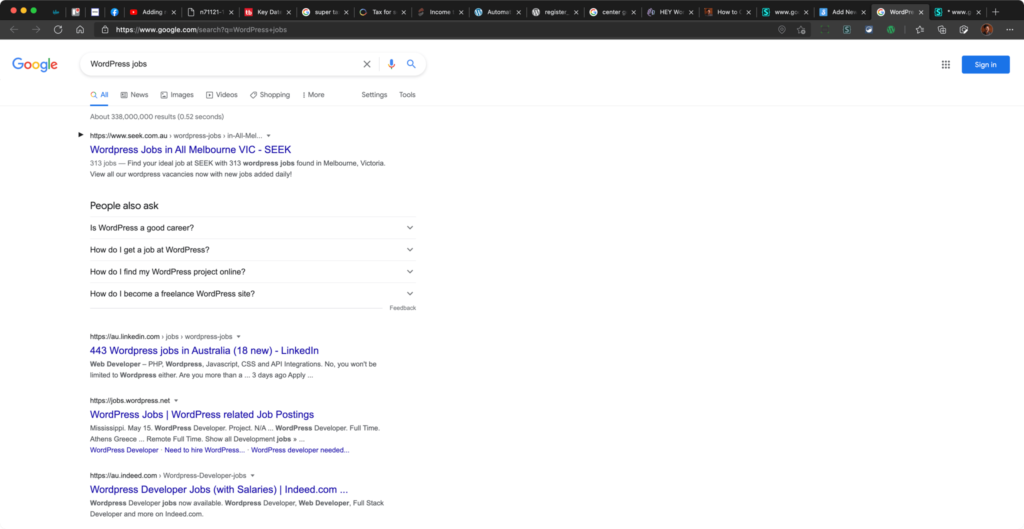Expand 'How do I get a job at WordPress?'

tap(253, 249)
